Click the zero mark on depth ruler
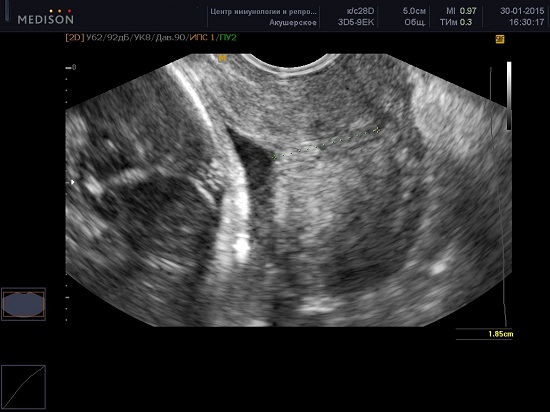This screenshot has height=412, width=550. tap(74, 67)
